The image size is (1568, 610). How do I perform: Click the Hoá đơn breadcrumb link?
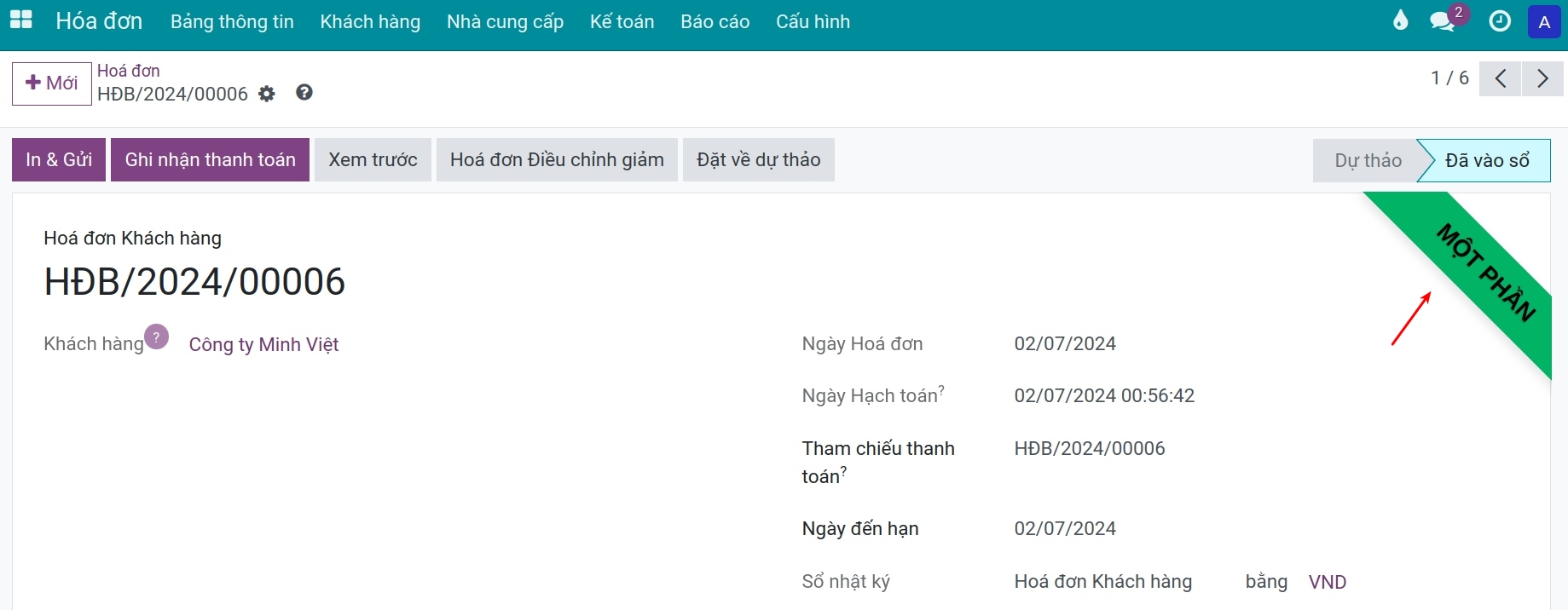tap(128, 71)
